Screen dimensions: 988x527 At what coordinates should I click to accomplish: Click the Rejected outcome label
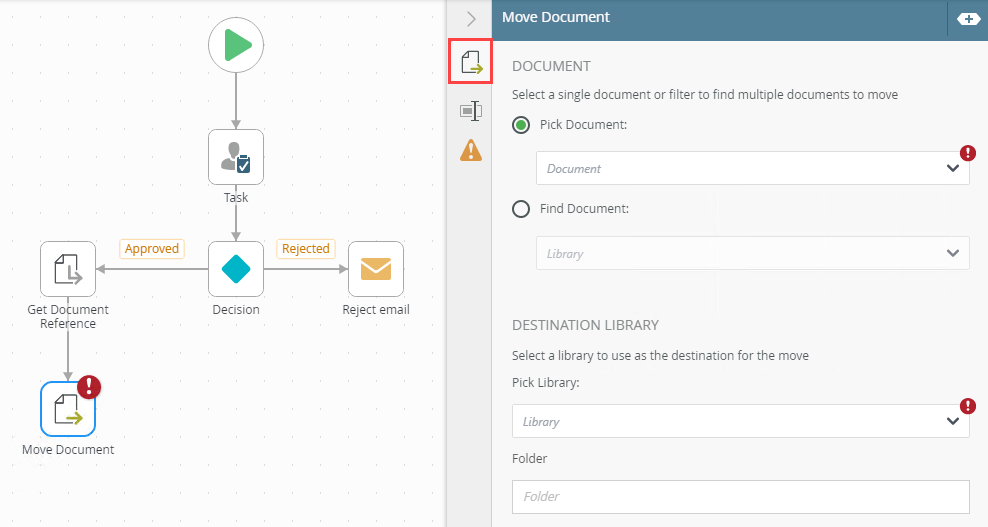[305, 249]
